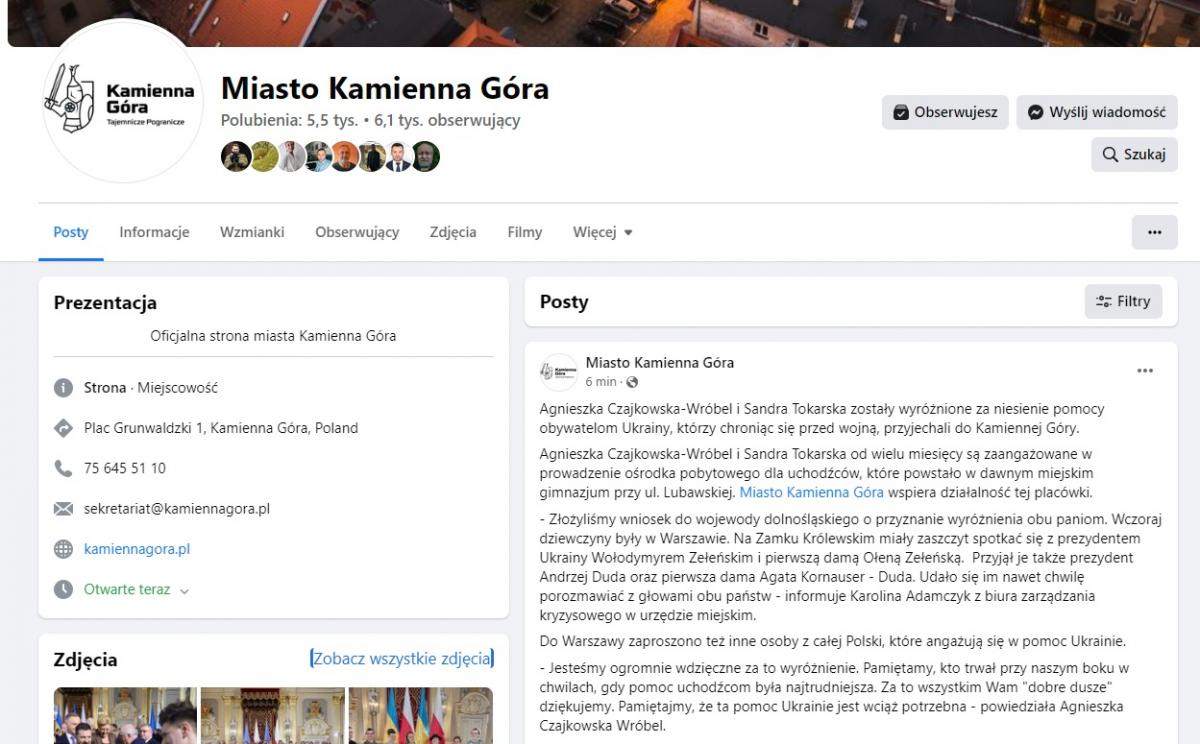Click phone number 75 645 51 10
The image size is (1200, 744).
click(x=125, y=468)
